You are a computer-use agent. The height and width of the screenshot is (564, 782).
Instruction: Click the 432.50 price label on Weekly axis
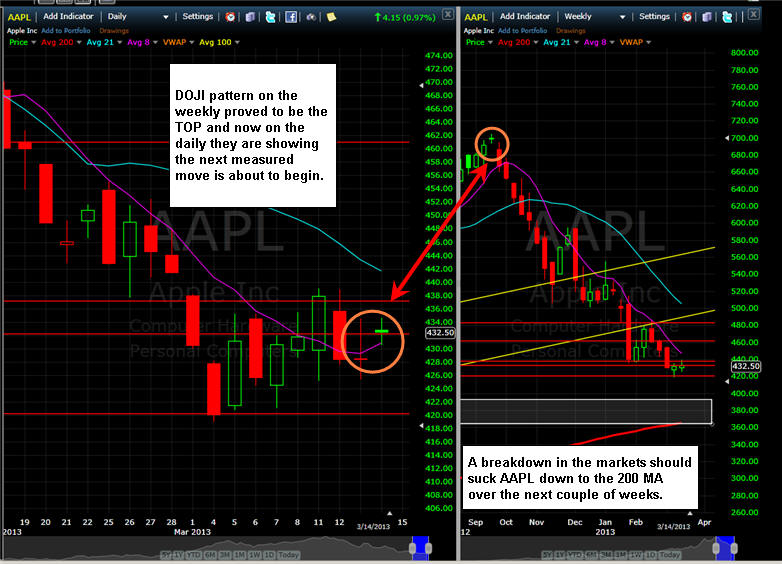(x=746, y=366)
